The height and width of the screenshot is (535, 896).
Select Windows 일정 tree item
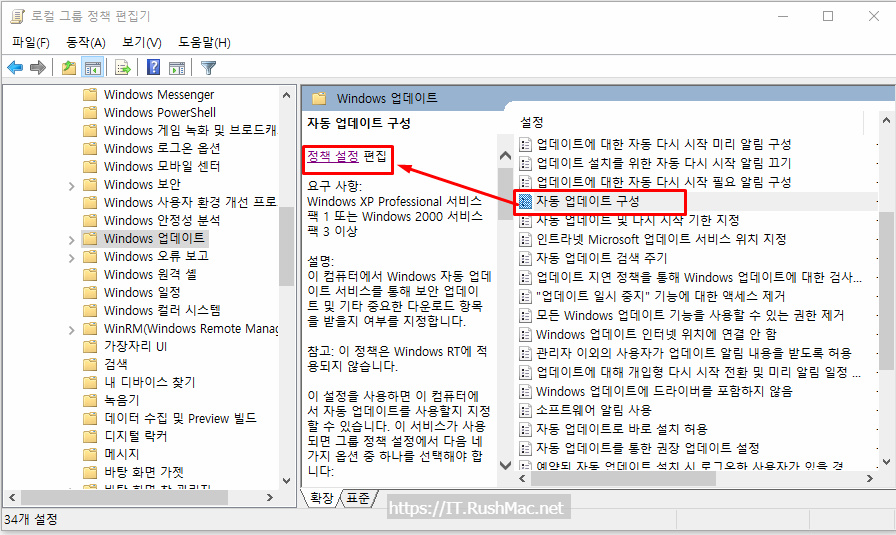(x=142, y=293)
